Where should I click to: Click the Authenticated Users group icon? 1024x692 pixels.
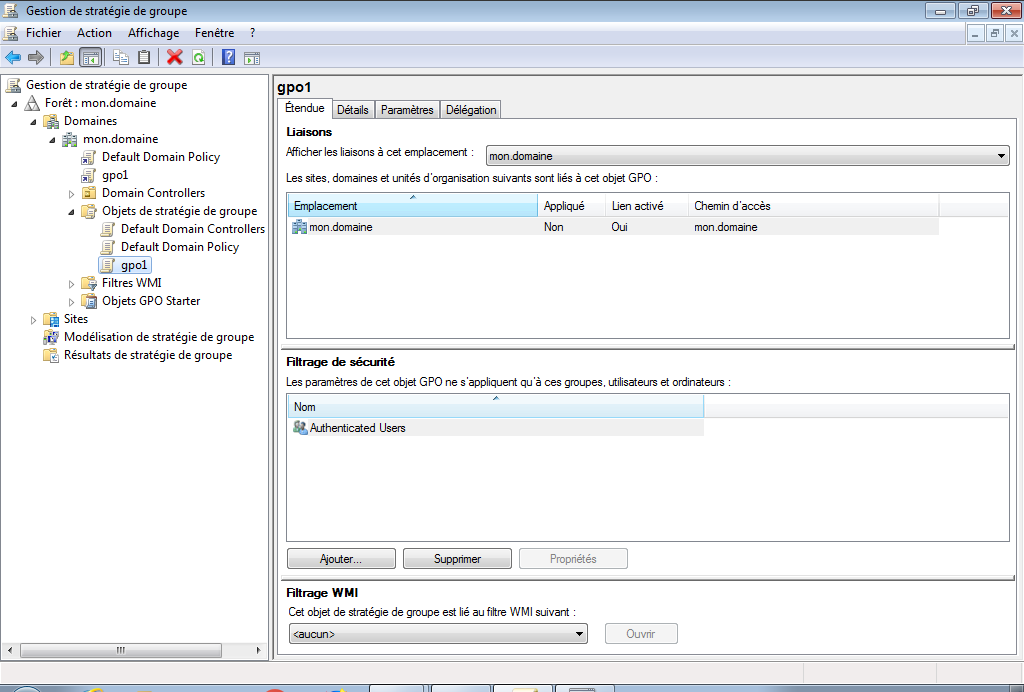tap(300, 428)
